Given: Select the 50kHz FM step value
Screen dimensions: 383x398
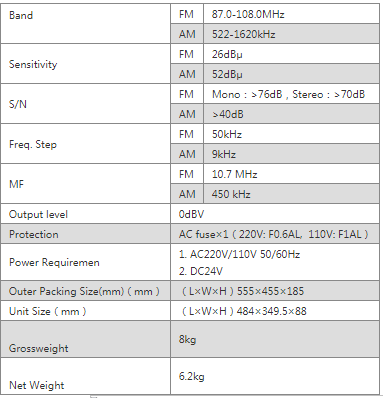Looking at the screenshot, I should tap(227, 134).
